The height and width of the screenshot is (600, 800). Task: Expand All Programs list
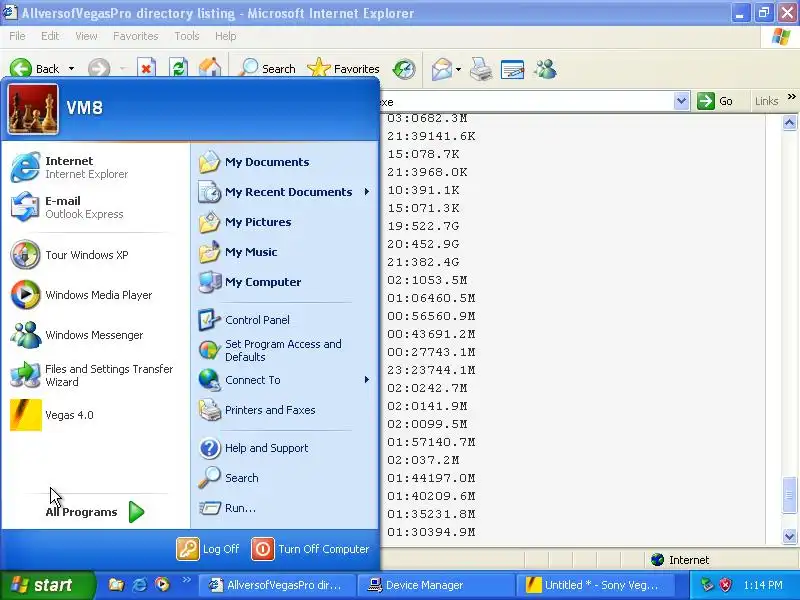click(x=95, y=512)
